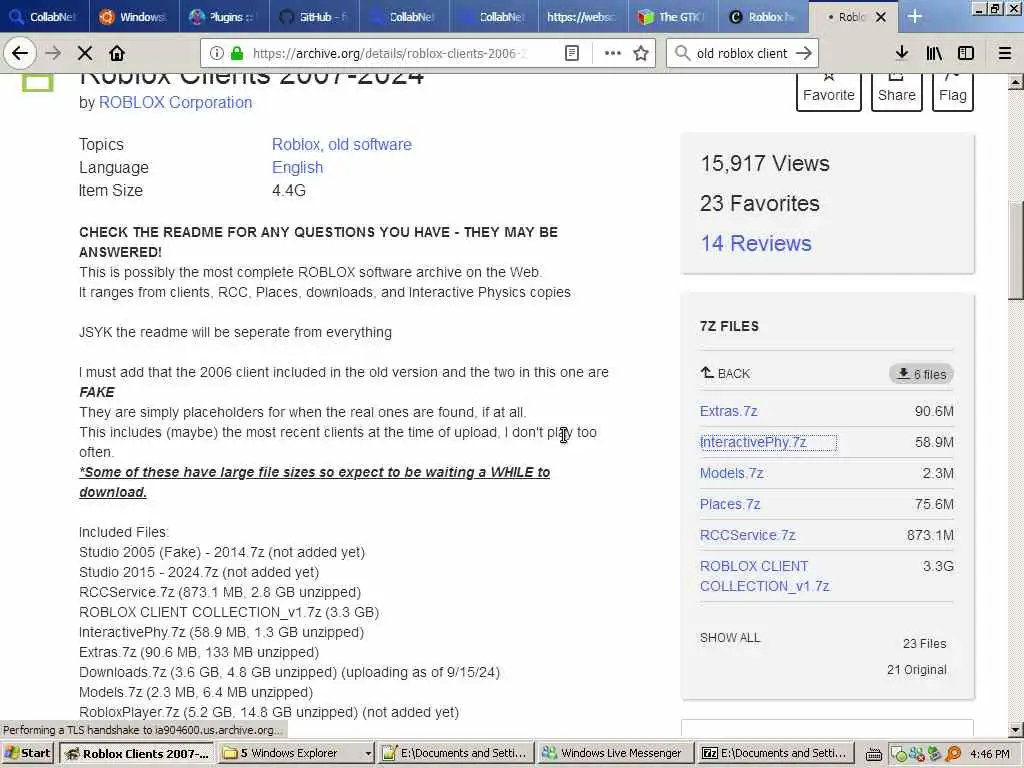Switch to the Plugins tab
1024x768 pixels.
point(224,16)
